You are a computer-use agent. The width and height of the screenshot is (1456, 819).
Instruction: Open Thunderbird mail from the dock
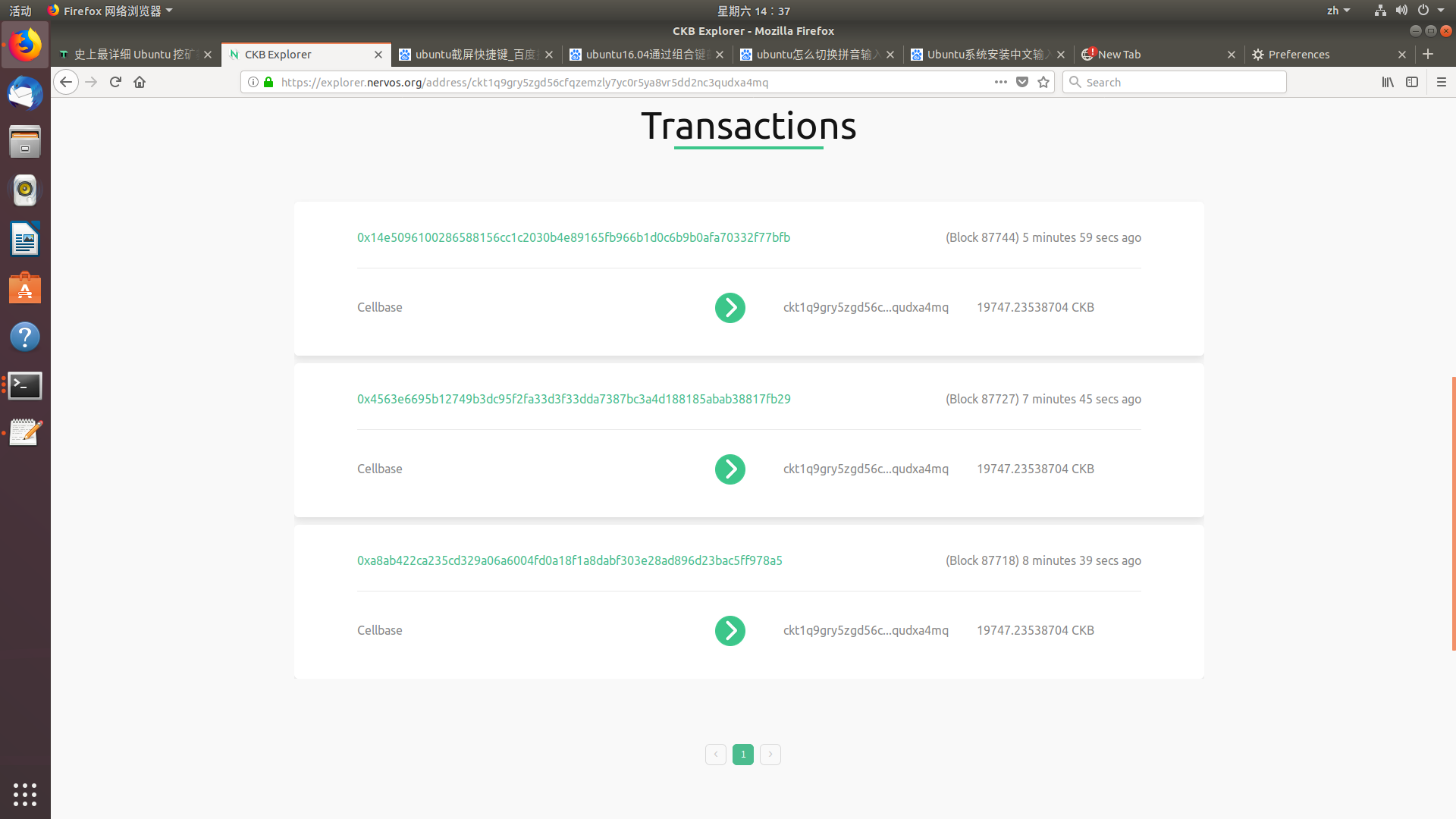click(x=25, y=94)
